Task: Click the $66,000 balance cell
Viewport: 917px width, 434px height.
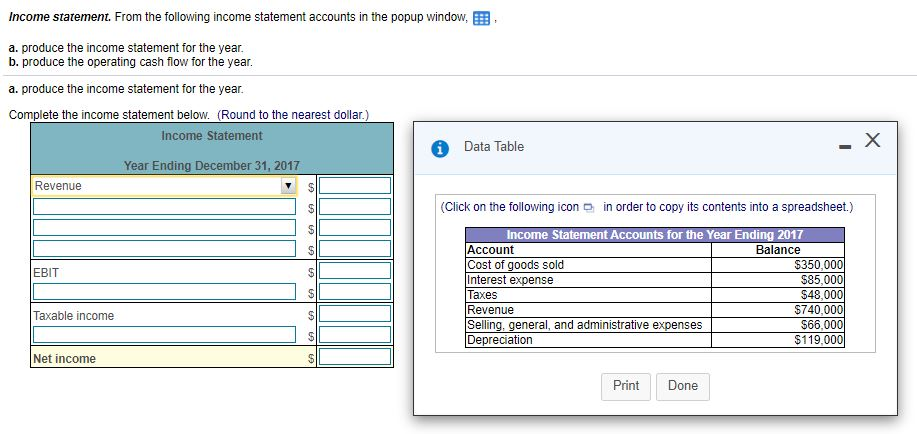Action: tap(778, 325)
